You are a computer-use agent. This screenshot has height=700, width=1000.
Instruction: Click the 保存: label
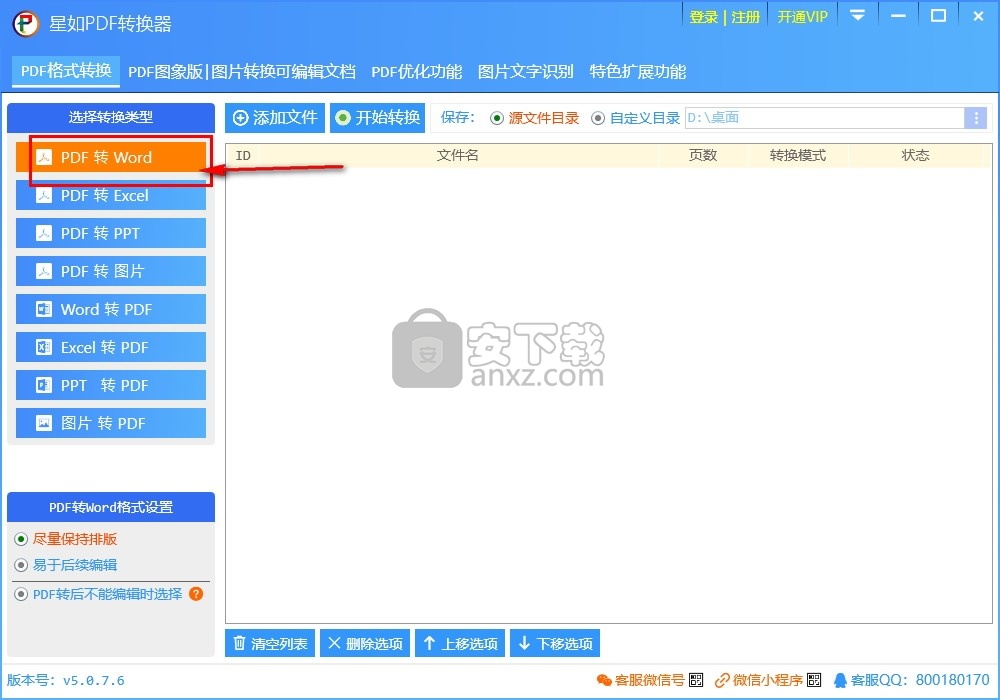coord(458,117)
